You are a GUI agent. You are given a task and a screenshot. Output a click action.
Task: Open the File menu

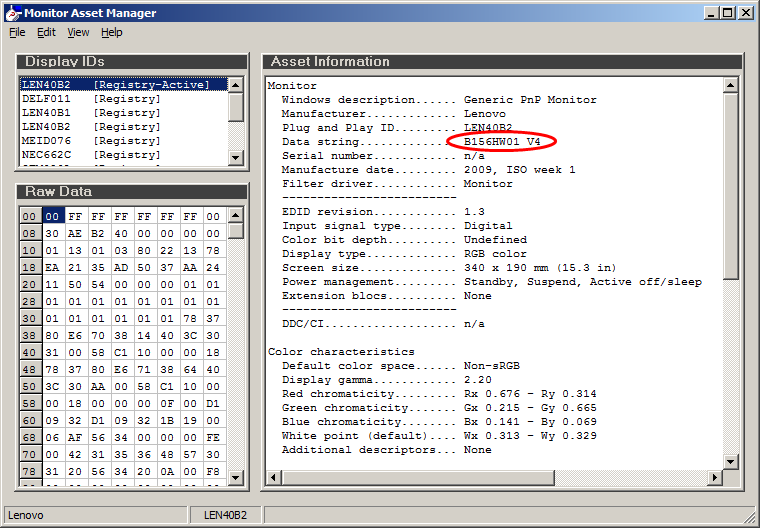tap(17, 32)
